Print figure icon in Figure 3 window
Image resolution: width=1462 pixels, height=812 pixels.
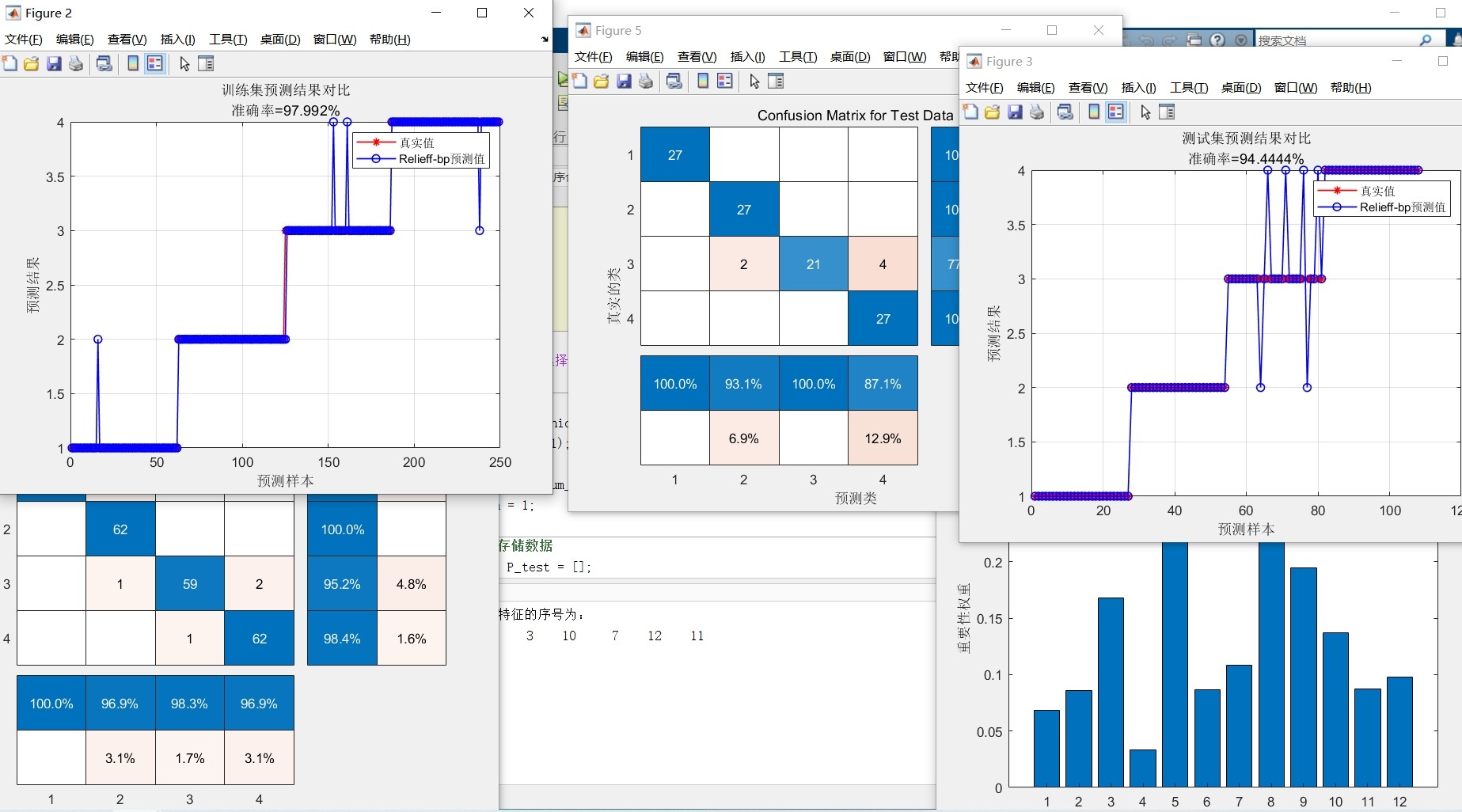[1037, 112]
